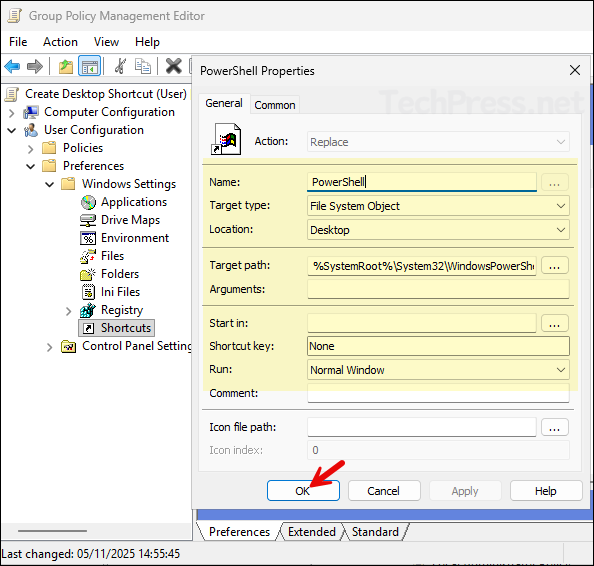Viewport: 594px width, 566px height.
Task: Click the Computer Configuration icon
Action: (31, 112)
